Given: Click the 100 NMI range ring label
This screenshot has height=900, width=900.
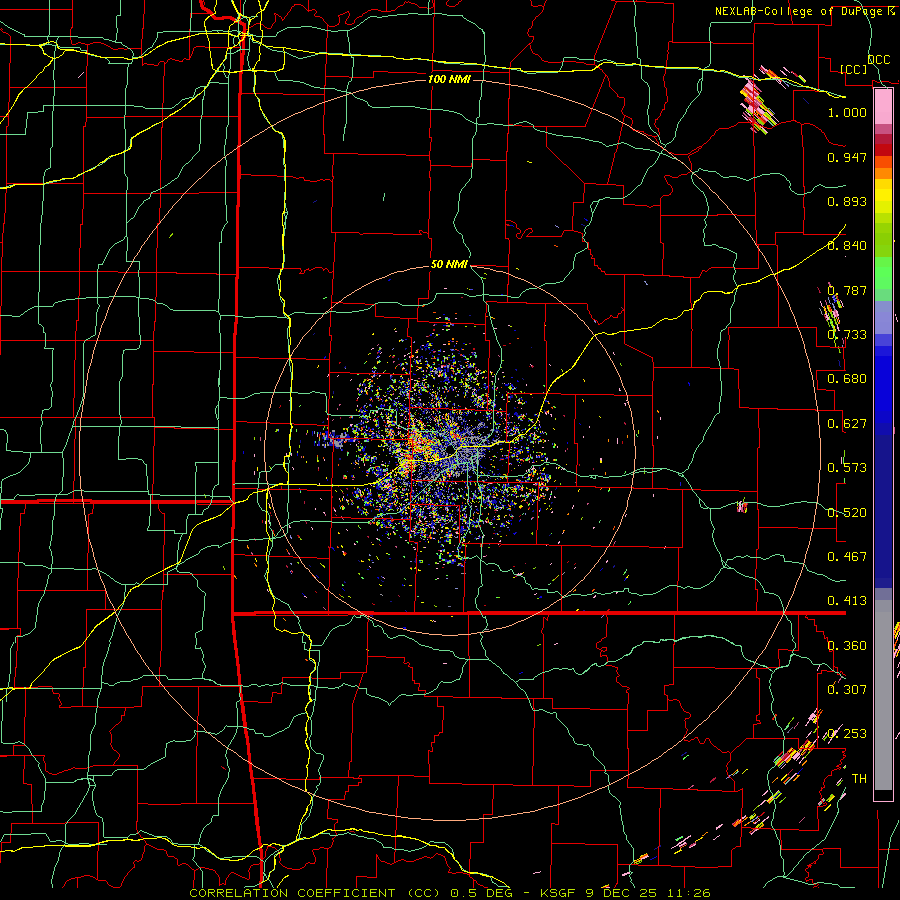Looking at the screenshot, I should [x=449, y=79].
